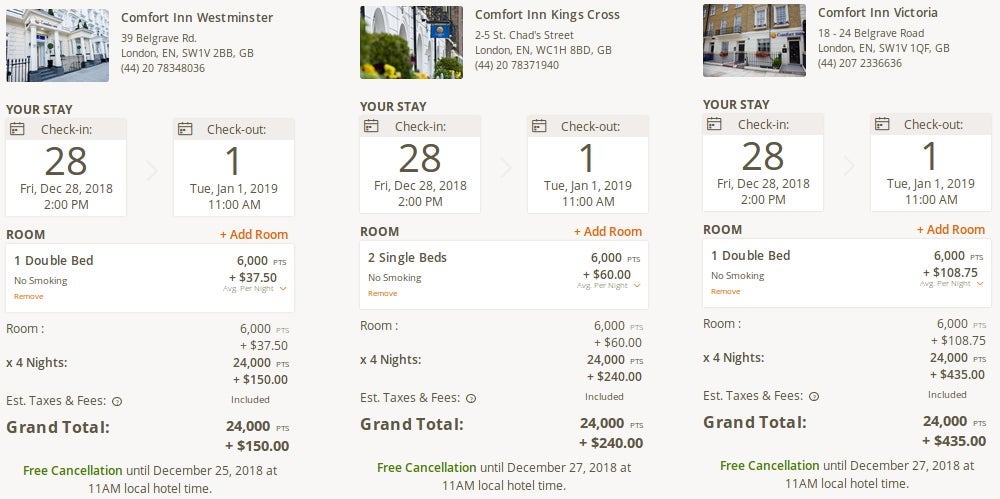The height and width of the screenshot is (499, 1000).
Task: Open Comfort Inn Victoria hotel photo
Action: click(x=754, y=38)
